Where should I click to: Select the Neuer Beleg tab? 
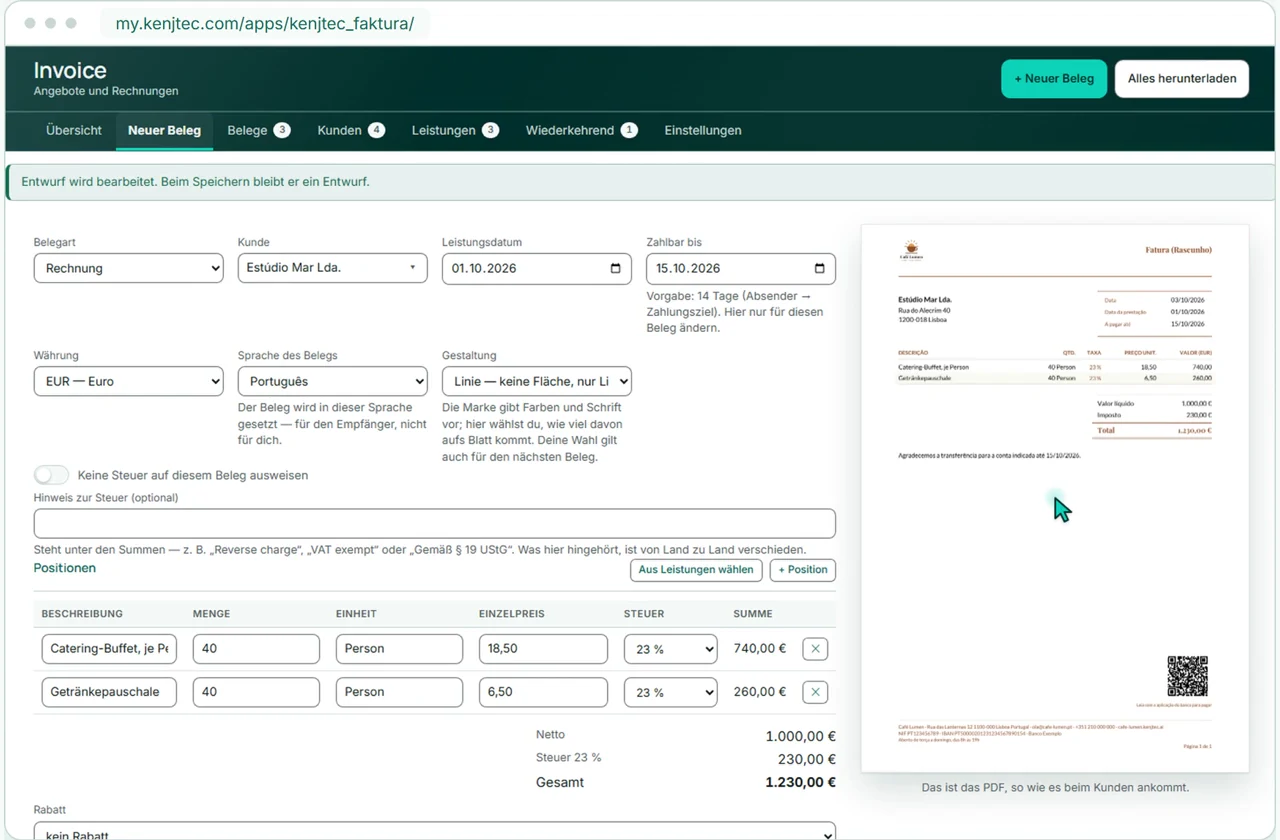(164, 130)
